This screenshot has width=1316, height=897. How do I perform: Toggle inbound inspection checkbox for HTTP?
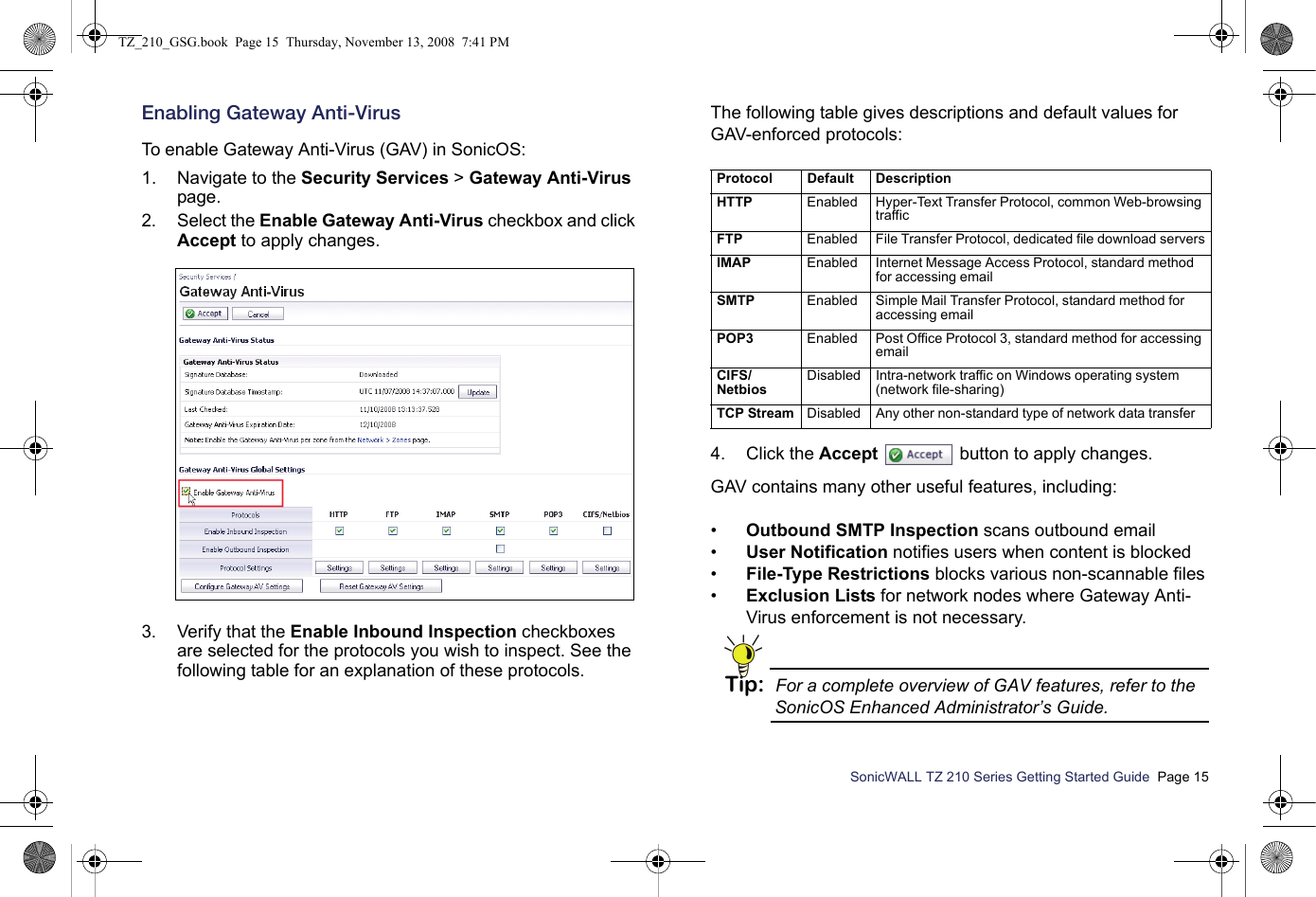[x=339, y=531]
